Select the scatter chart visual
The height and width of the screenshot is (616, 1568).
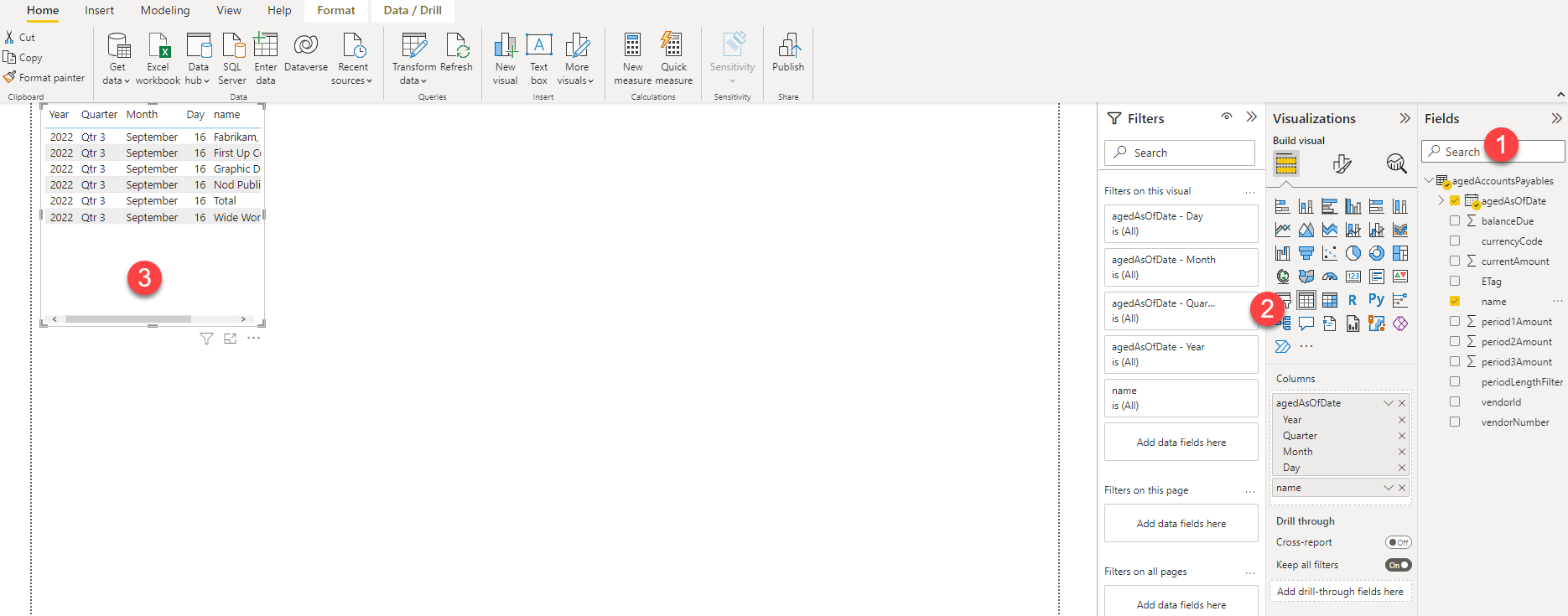1330,253
